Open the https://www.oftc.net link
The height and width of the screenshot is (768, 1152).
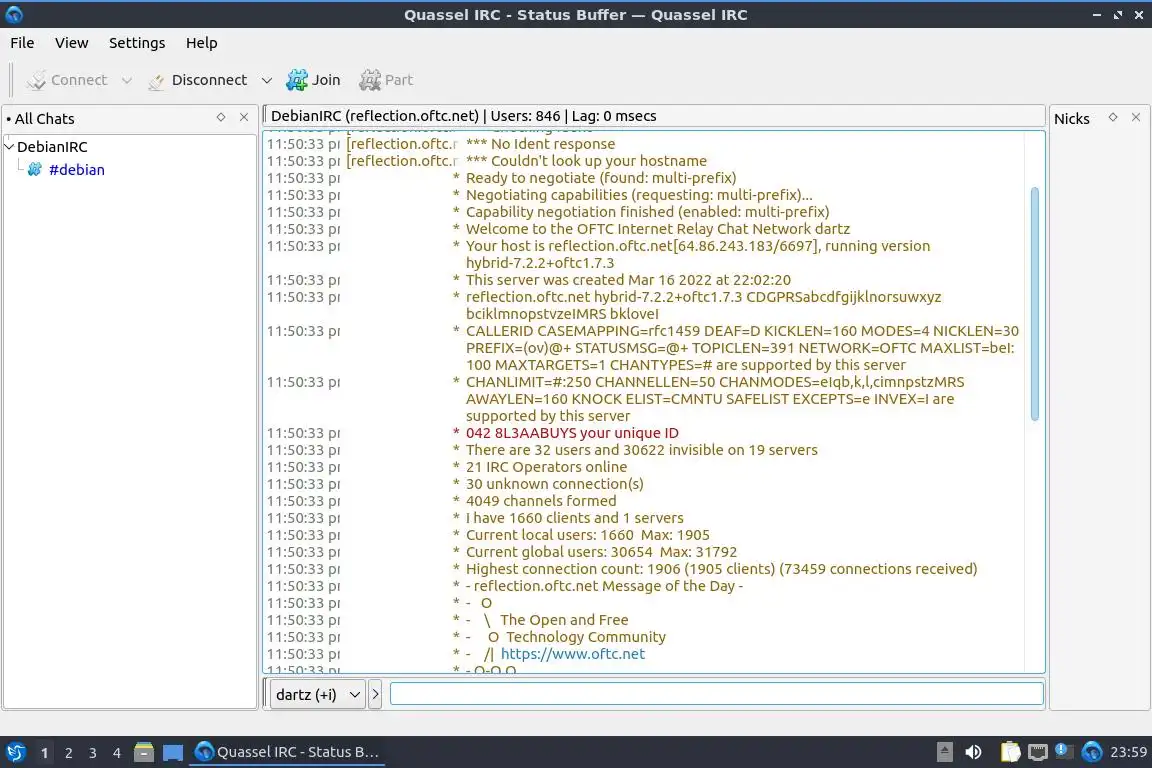click(x=572, y=653)
